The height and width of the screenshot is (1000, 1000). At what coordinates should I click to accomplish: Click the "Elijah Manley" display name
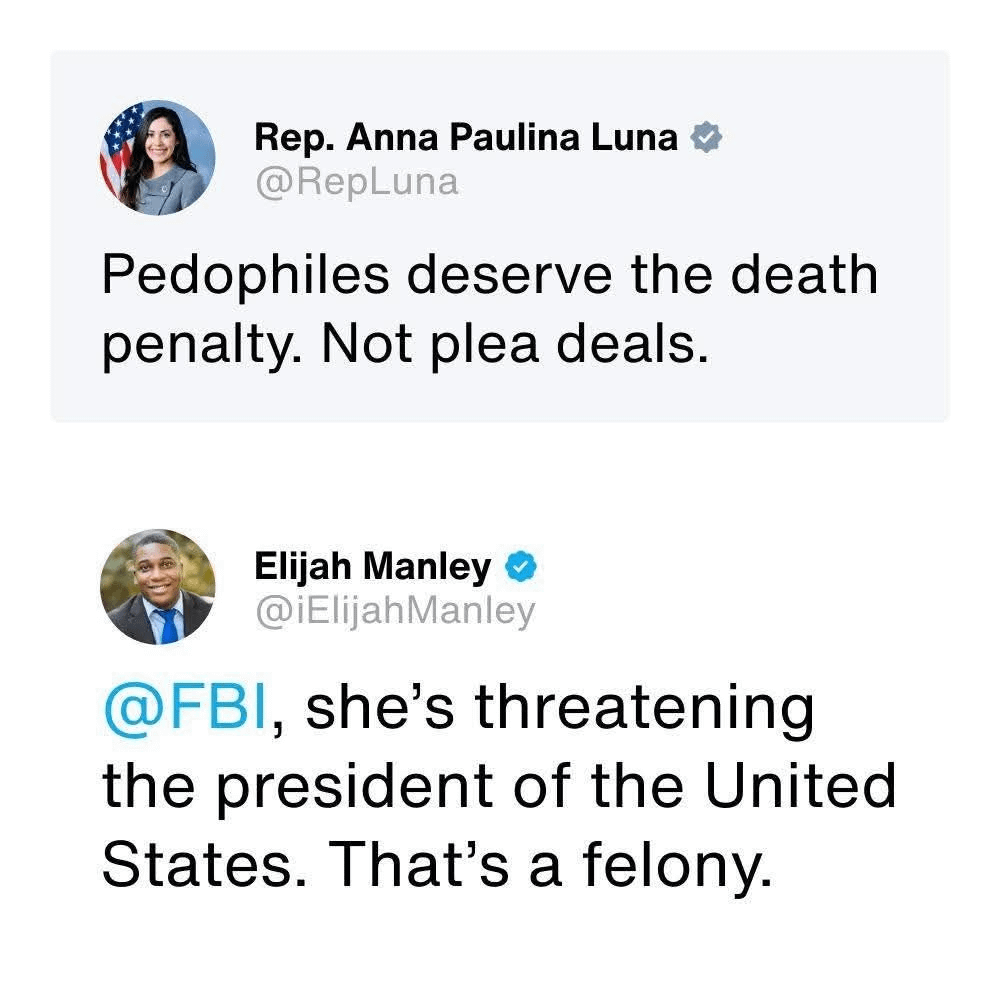point(373,568)
